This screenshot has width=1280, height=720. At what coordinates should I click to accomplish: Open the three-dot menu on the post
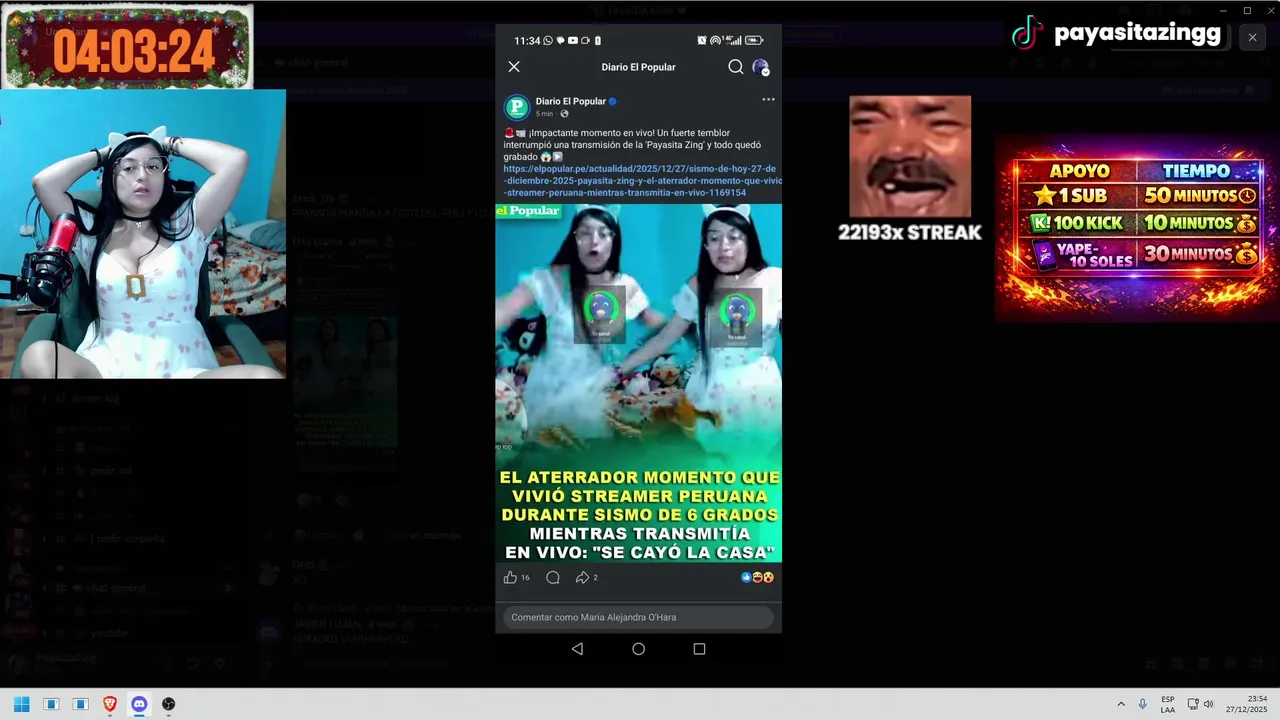[768, 100]
